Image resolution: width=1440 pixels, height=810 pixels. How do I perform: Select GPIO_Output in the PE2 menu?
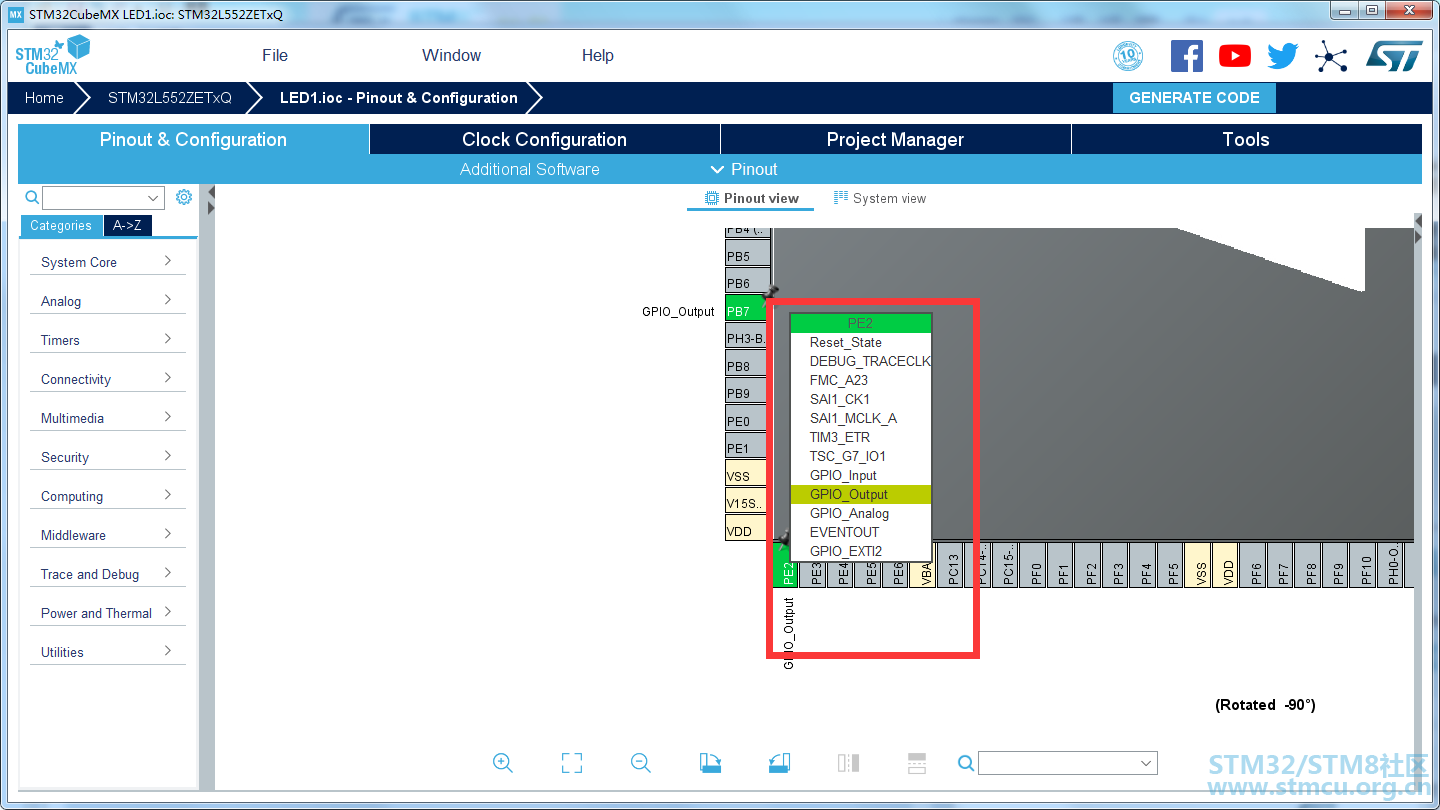861,494
